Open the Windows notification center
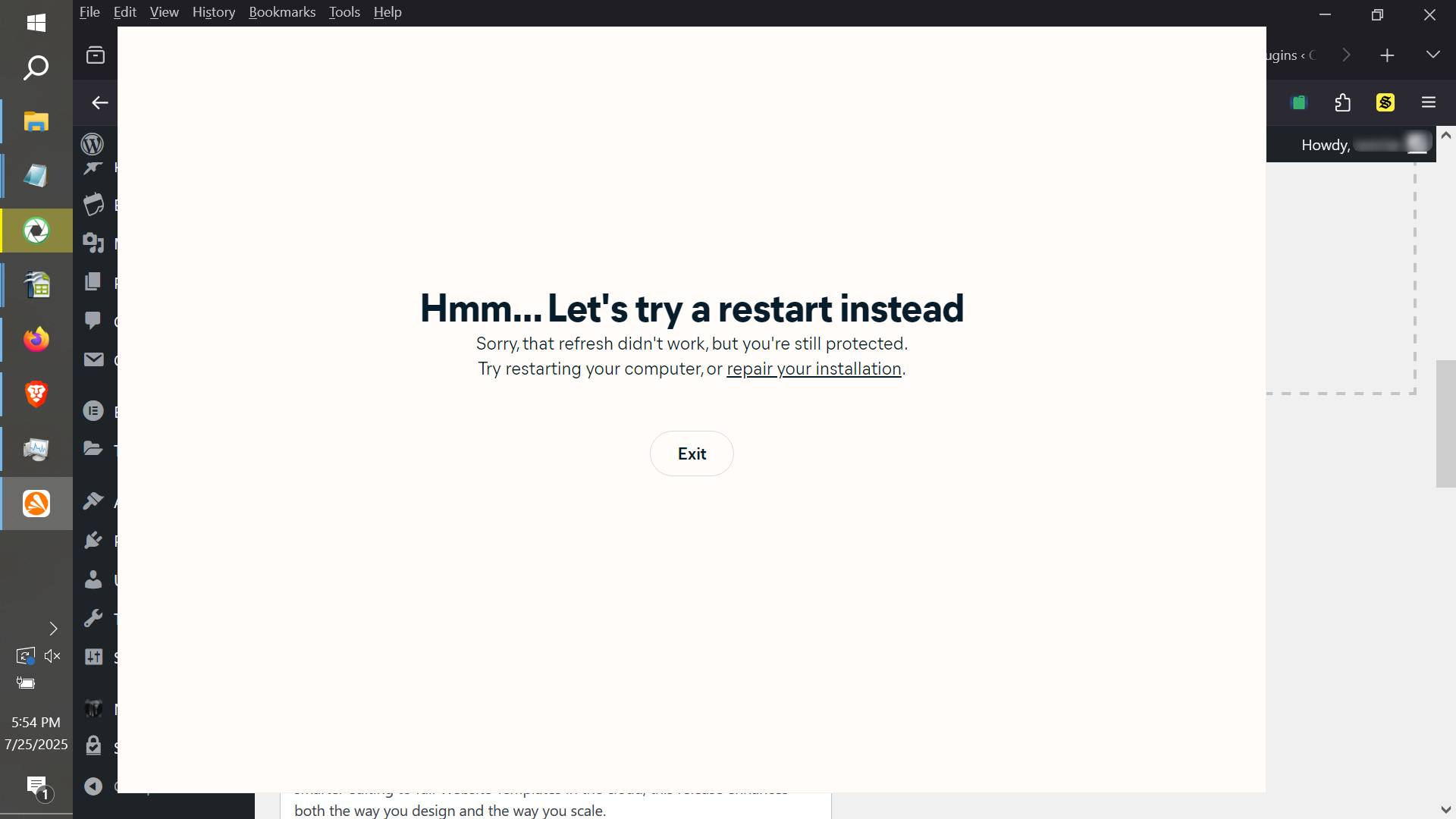 36,786
